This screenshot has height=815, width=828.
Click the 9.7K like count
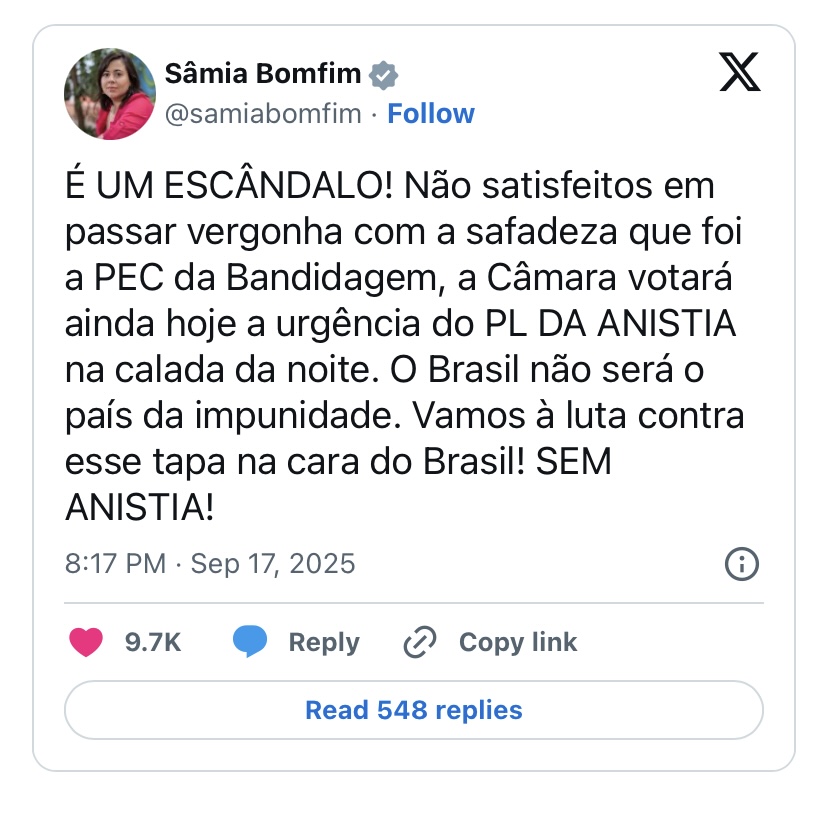pos(153,642)
